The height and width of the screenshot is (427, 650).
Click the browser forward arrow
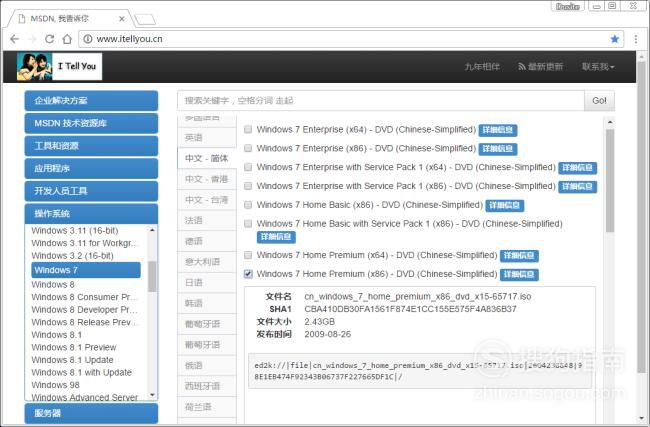[x=32, y=39]
